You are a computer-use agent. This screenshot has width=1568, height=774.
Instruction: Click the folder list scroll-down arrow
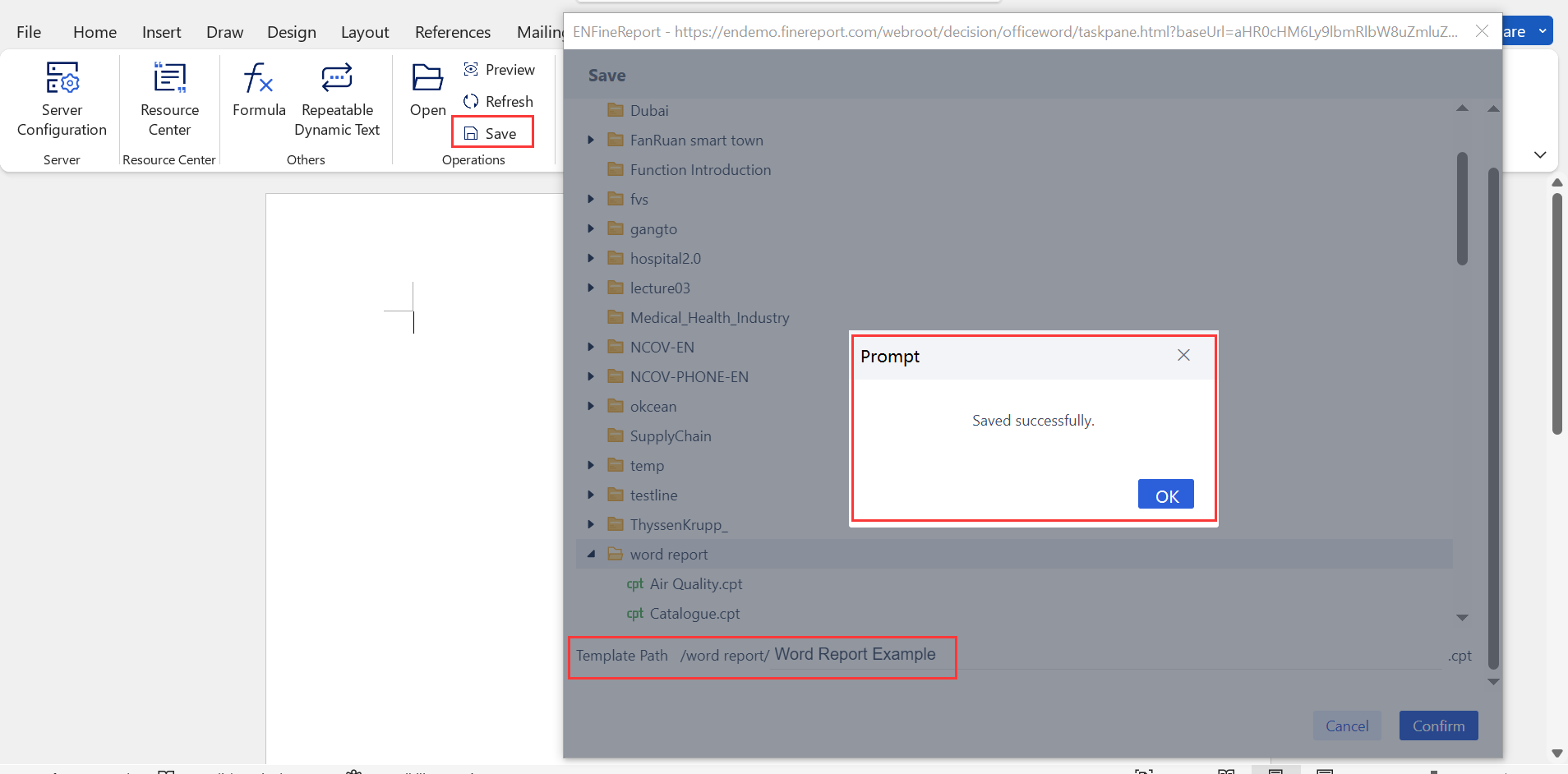click(1461, 617)
